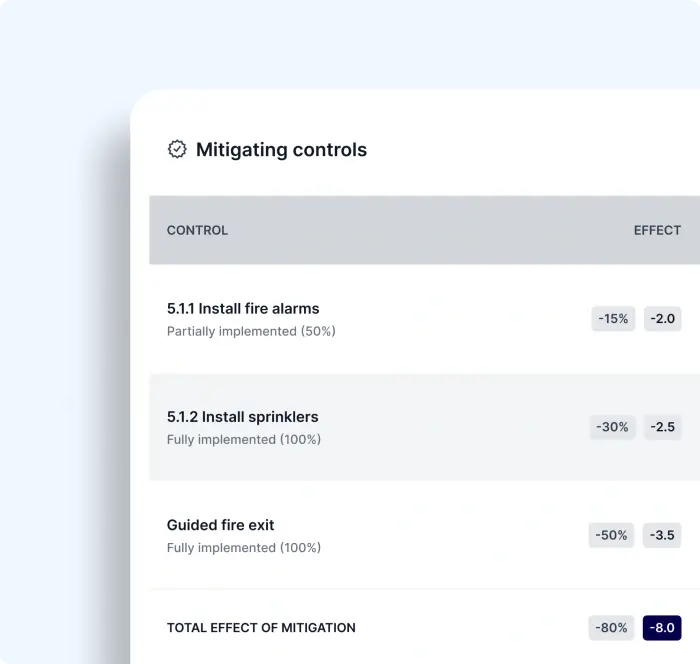Click the Mitigating controls heading
This screenshot has width=700, height=664.
click(281, 150)
